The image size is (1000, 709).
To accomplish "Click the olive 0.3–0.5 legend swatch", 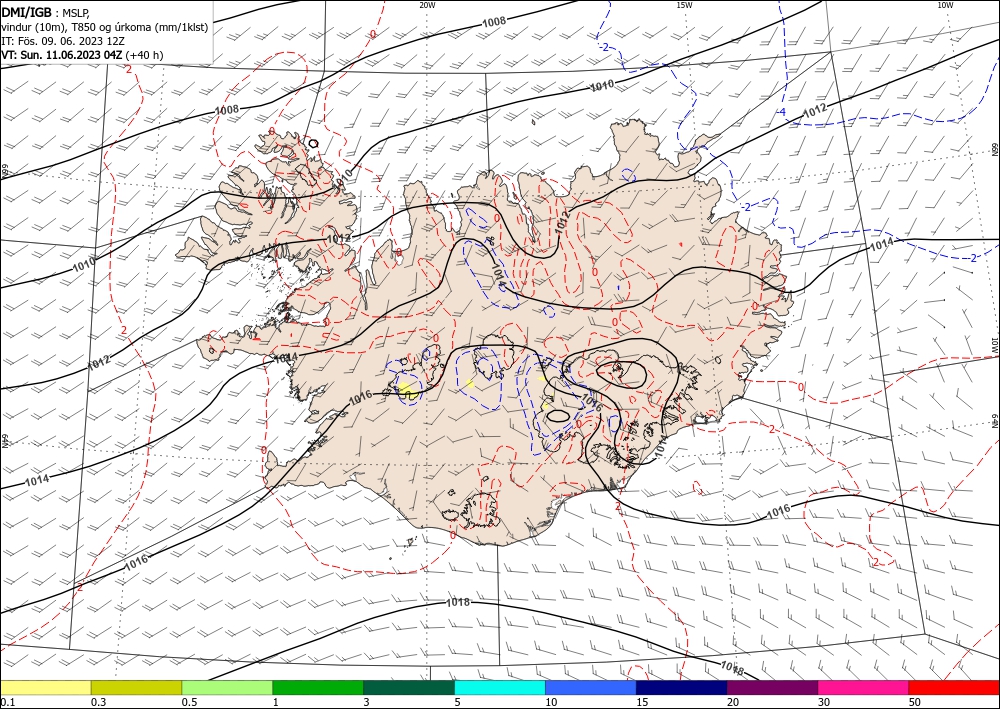I will click(136, 687).
